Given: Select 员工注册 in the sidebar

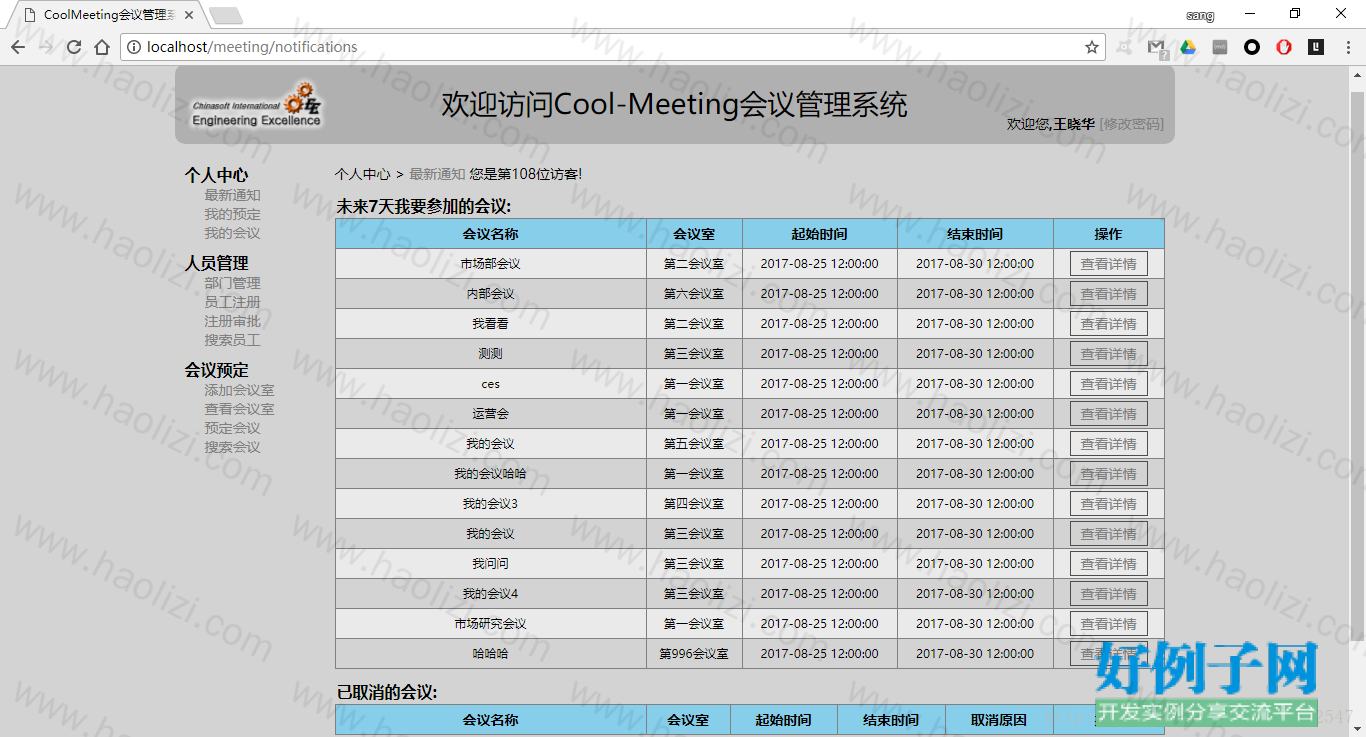Looking at the screenshot, I should click(x=232, y=302).
